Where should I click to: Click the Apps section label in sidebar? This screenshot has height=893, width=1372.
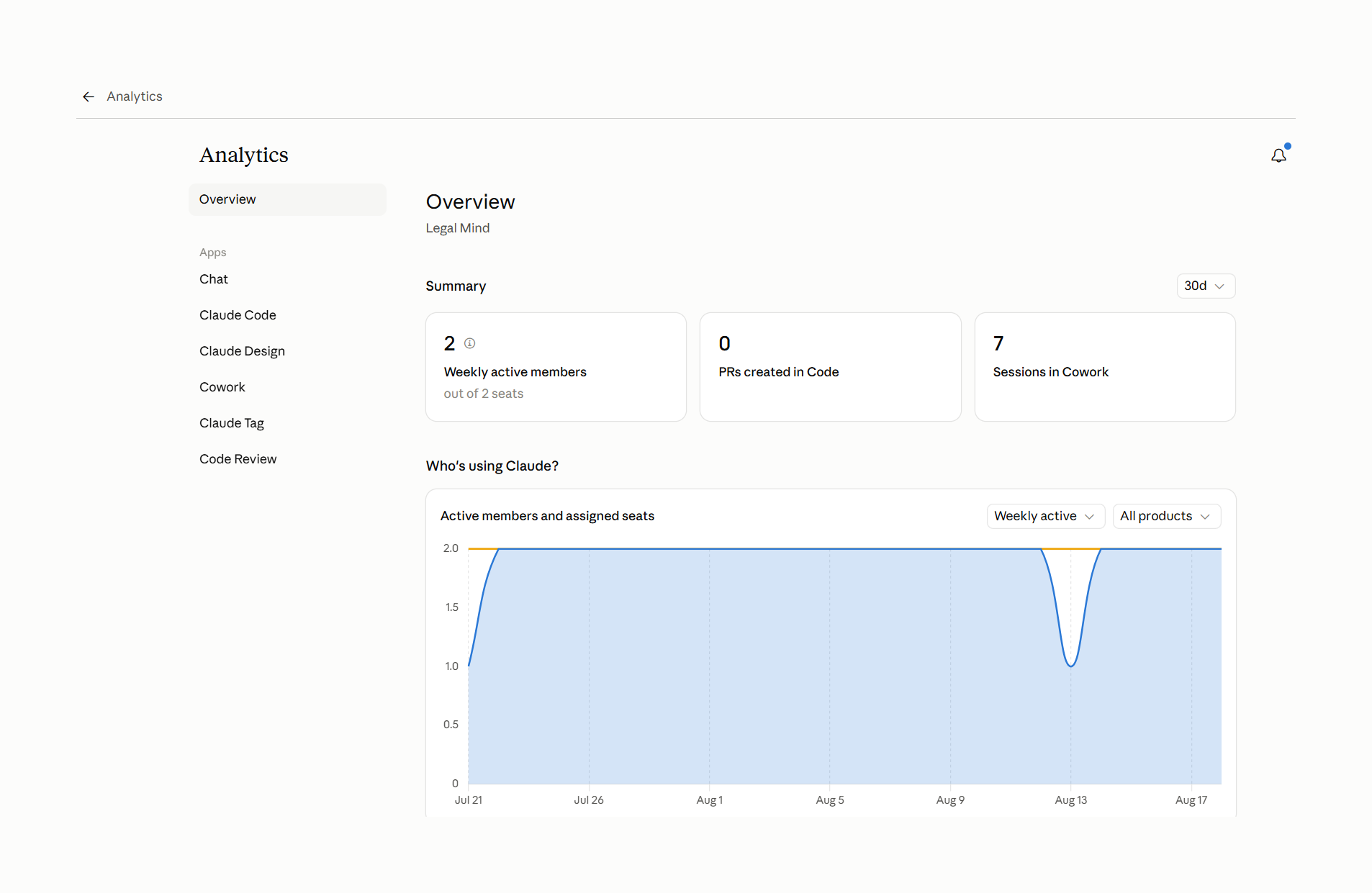(x=213, y=253)
